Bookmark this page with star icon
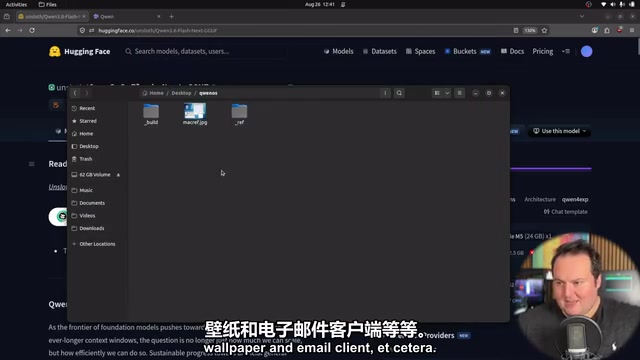The height and width of the screenshot is (360, 640). [x=544, y=30]
